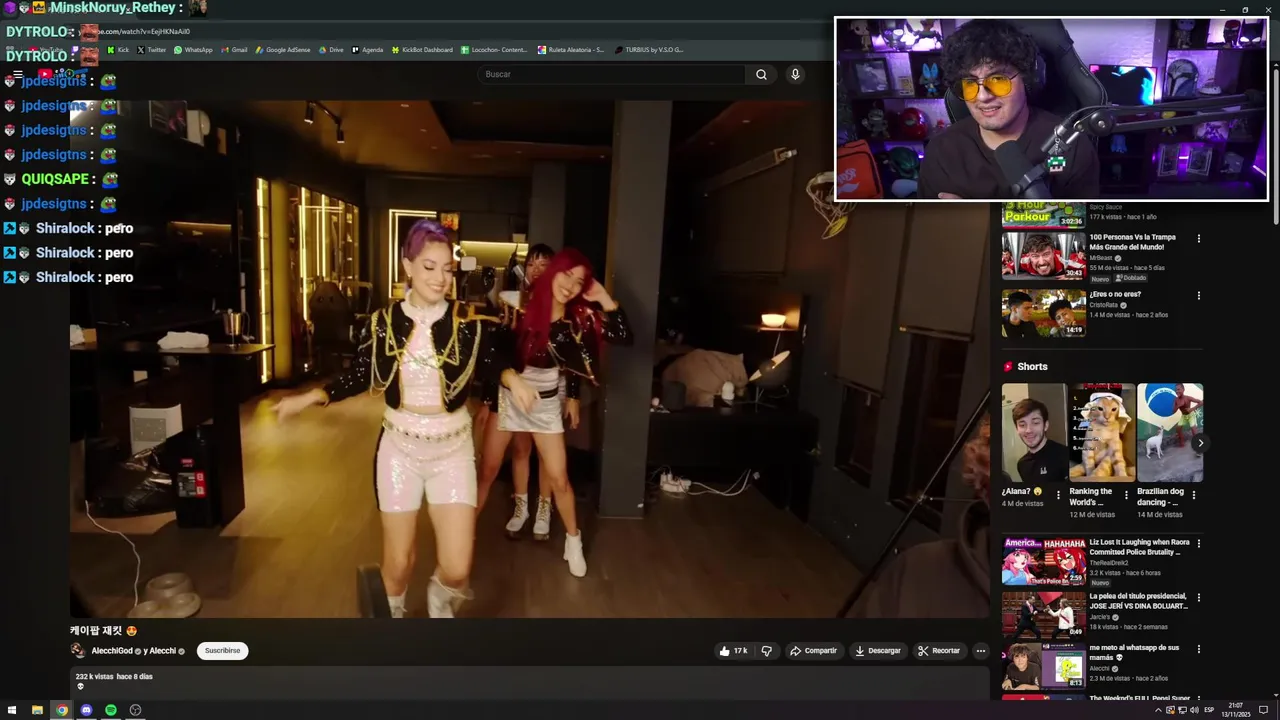Open options menu for 100 Personas video
The height and width of the screenshot is (720, 1280).
pyautogui.click(x=1198, y=239)
